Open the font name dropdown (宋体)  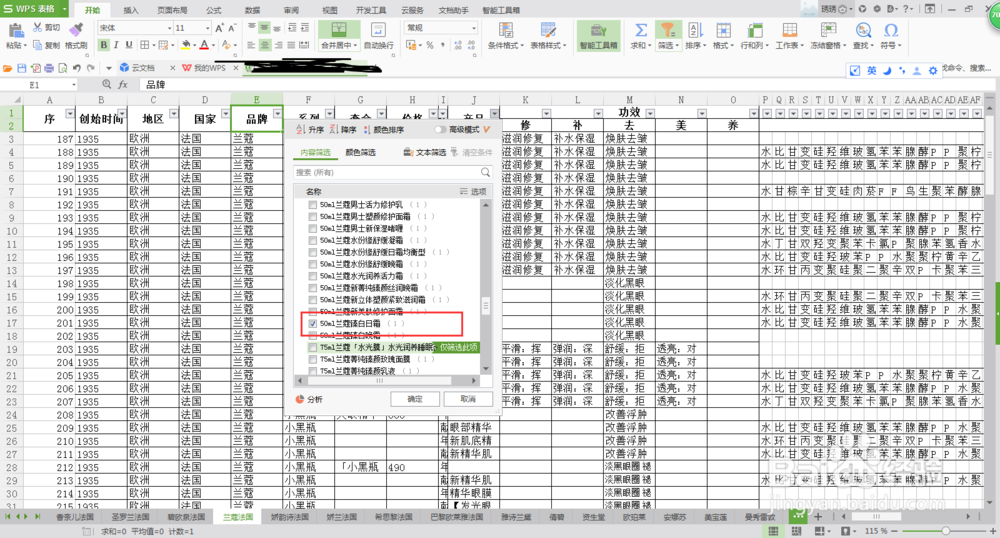coord(170,28)
